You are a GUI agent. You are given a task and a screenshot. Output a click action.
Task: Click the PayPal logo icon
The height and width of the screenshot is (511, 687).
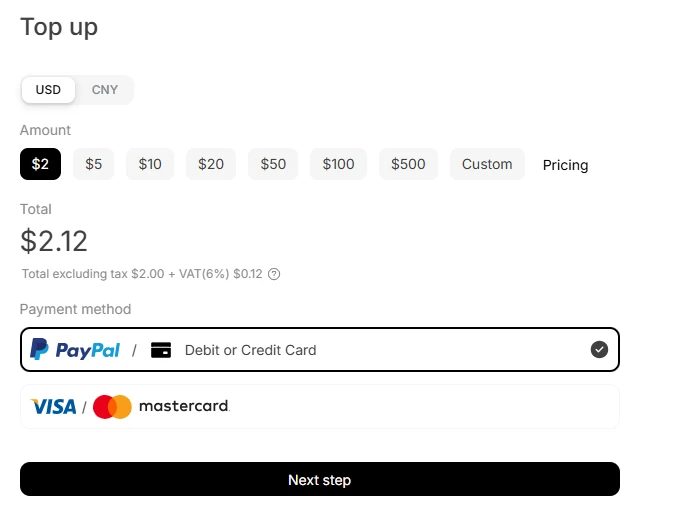pos(39,349)
